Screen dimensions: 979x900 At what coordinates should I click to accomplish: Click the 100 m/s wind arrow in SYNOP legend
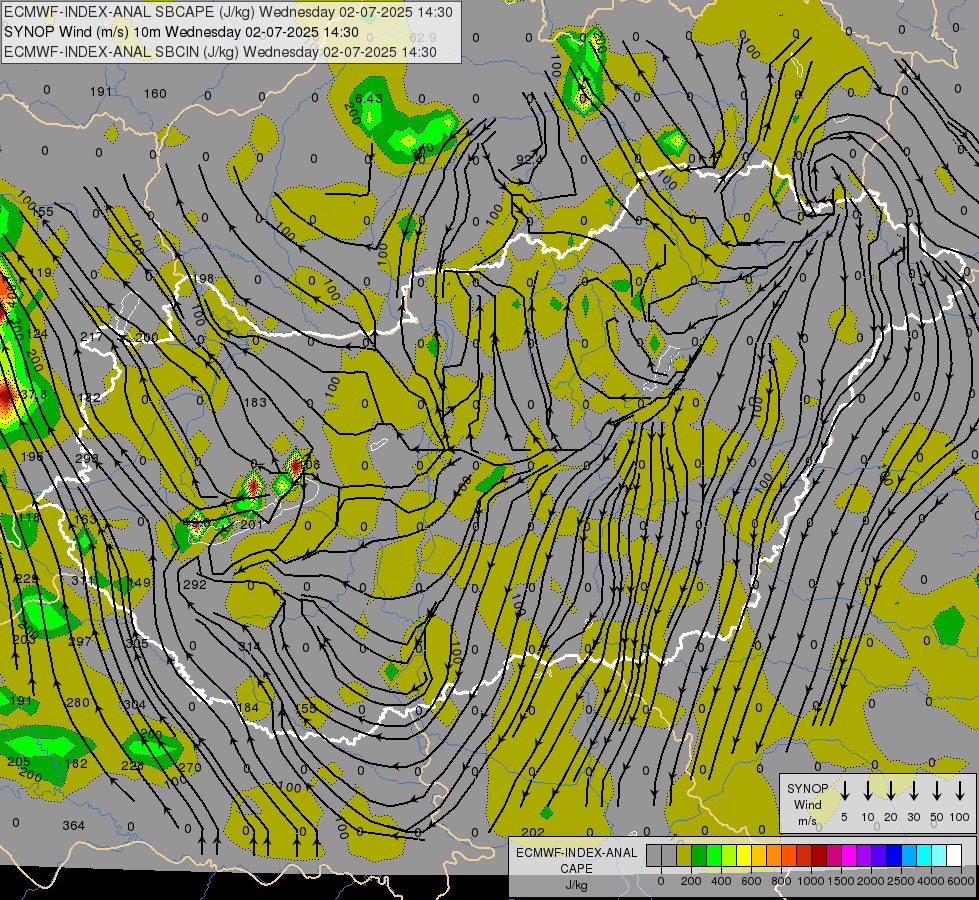coord(960,790)
